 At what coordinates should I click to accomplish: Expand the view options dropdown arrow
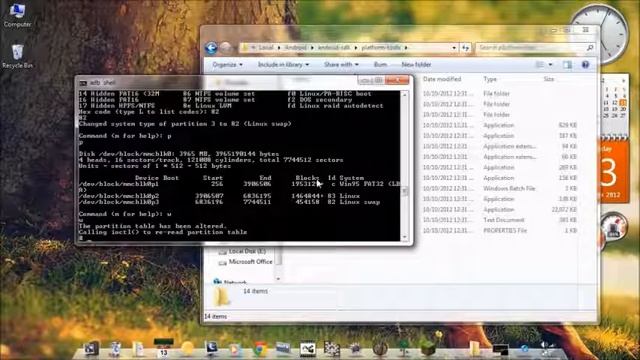(x=550, y=64)
